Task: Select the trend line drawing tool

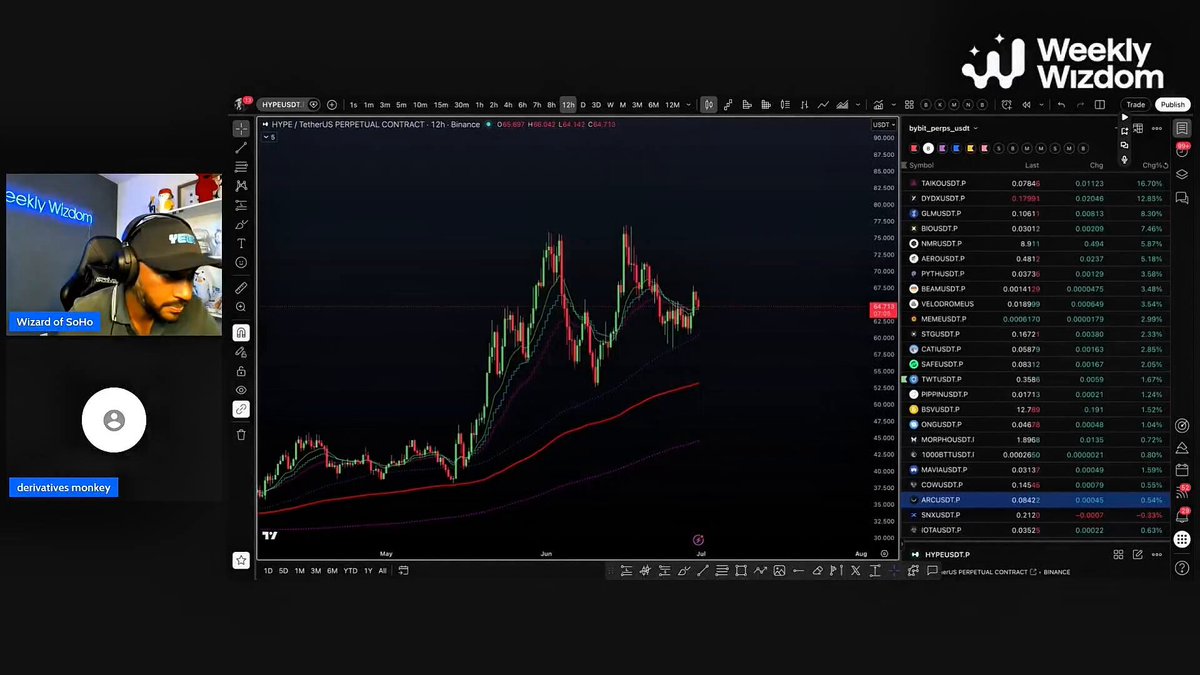Action: click(x=241, y=148)
